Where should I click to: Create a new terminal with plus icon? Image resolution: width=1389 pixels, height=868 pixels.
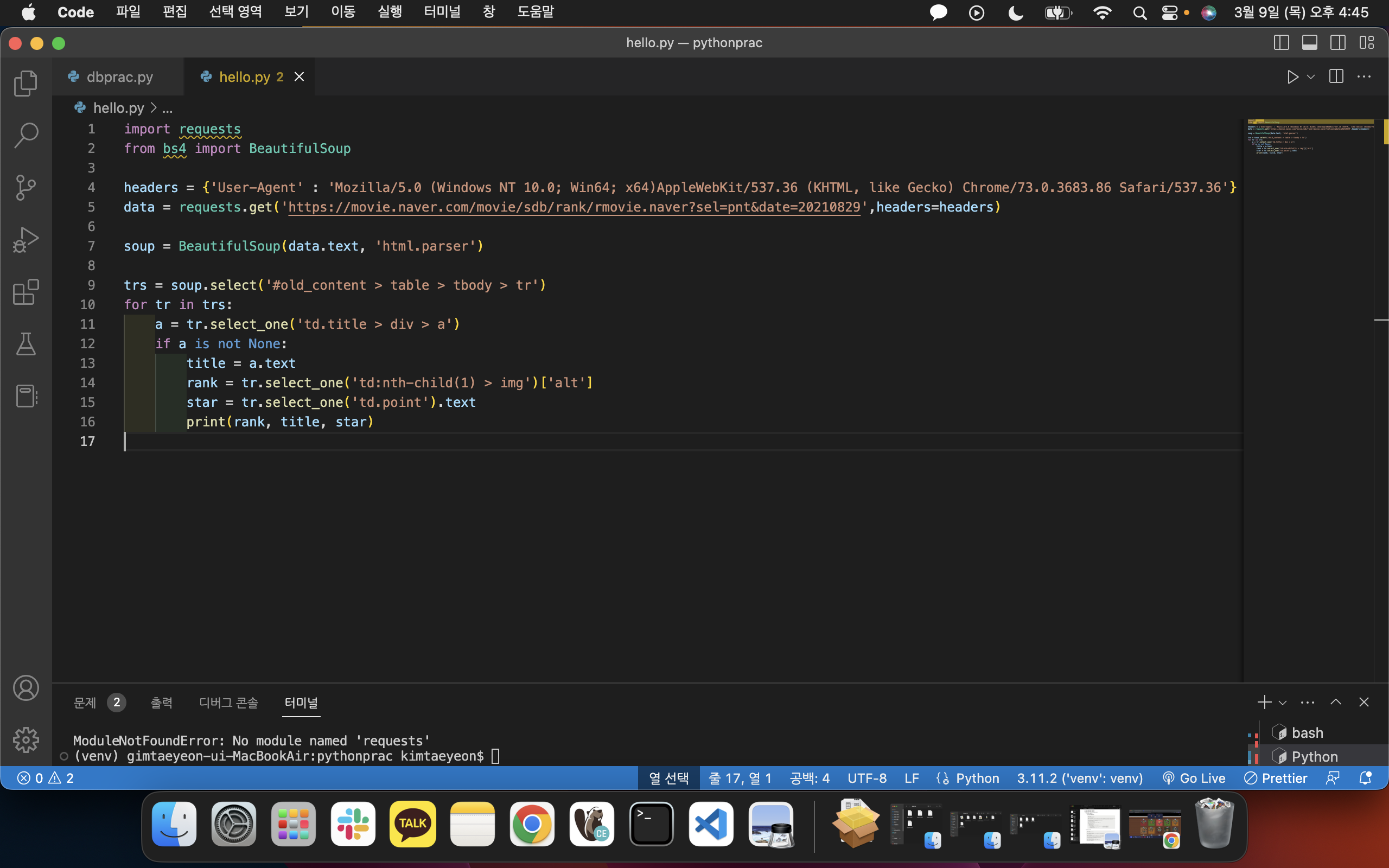click(x=1264, y=702)
